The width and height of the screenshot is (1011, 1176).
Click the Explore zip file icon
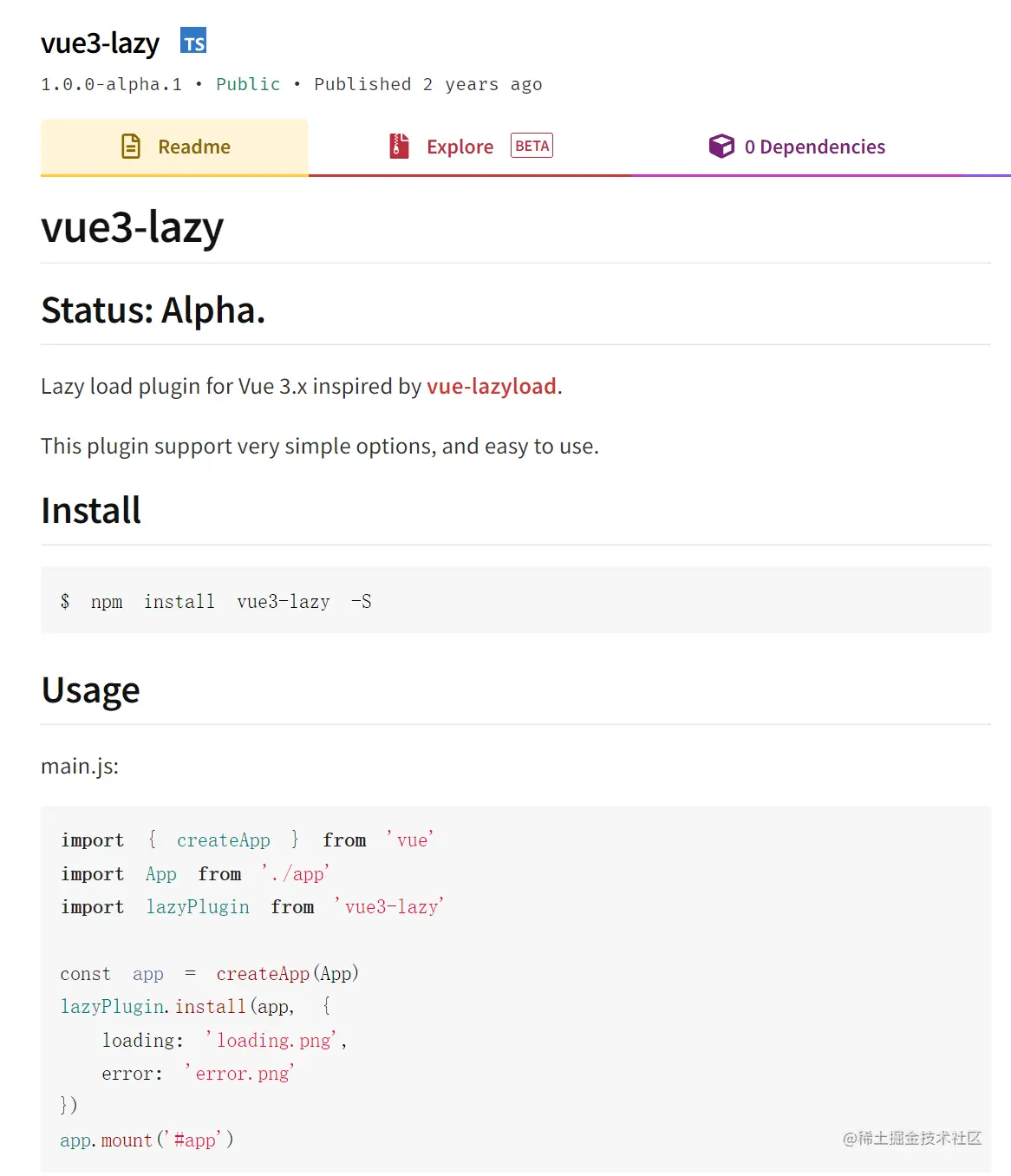(399, 146)
